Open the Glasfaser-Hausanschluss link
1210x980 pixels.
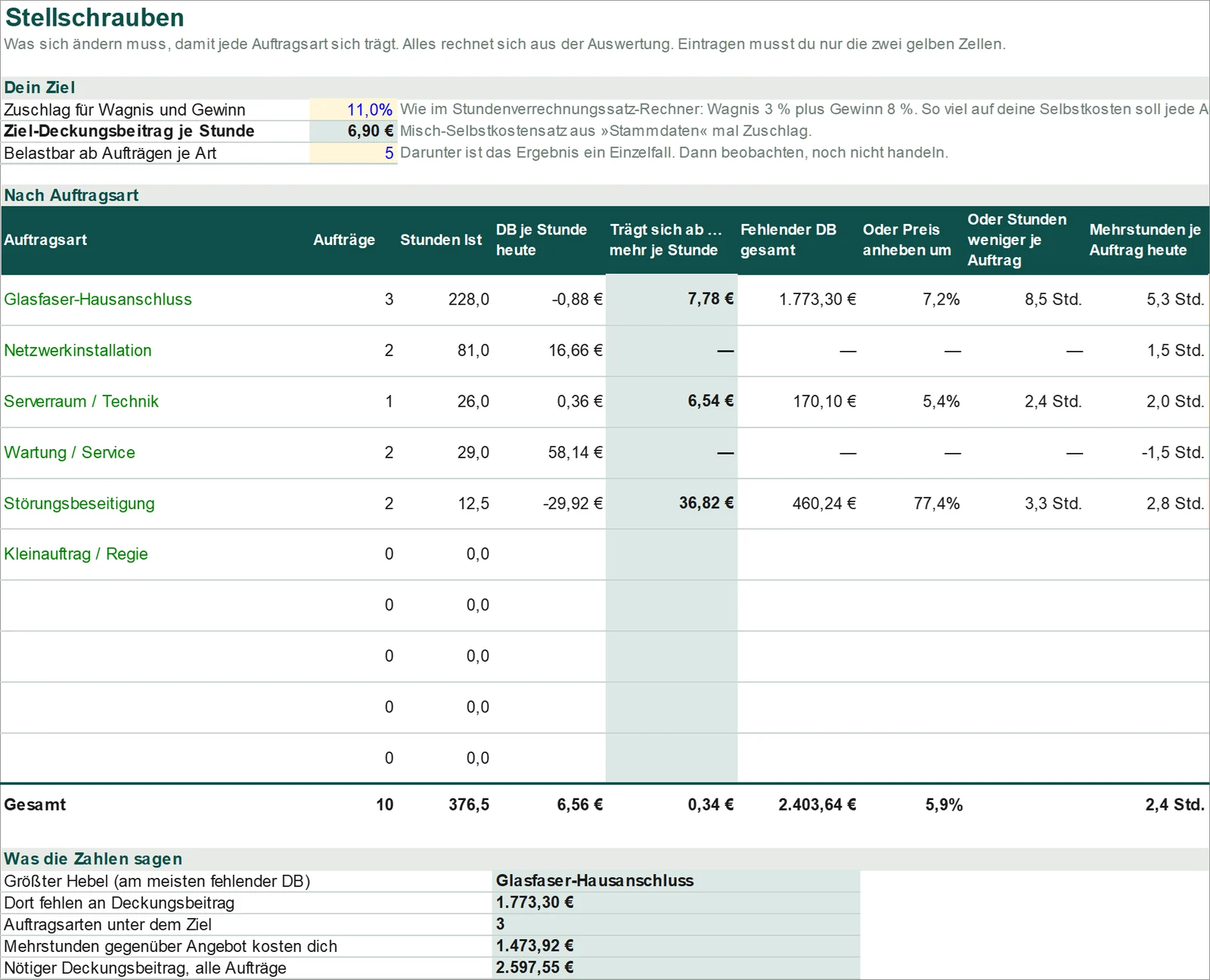coord(98,299)
